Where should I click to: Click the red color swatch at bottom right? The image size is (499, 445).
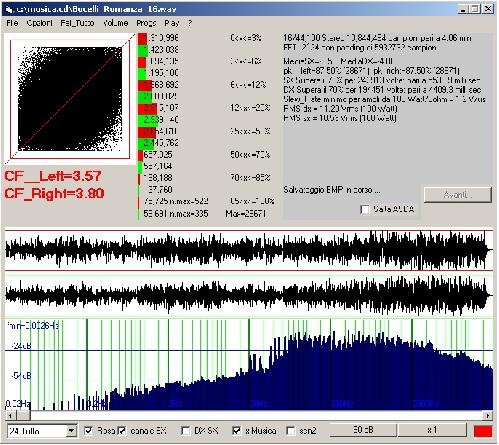[x=483, y=431]
